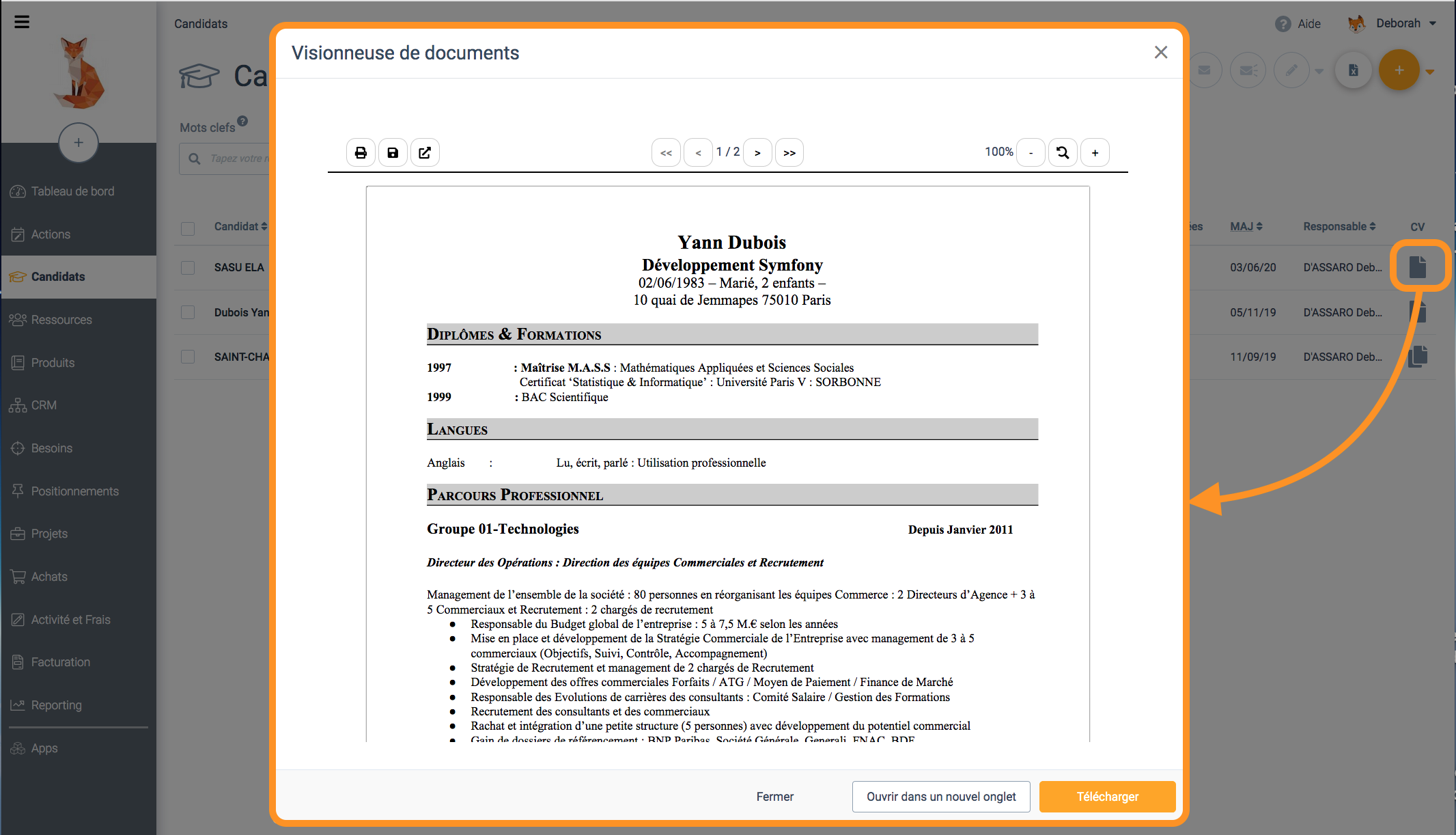Click the page indicator 1 / 2

click(x=728, y=152)
